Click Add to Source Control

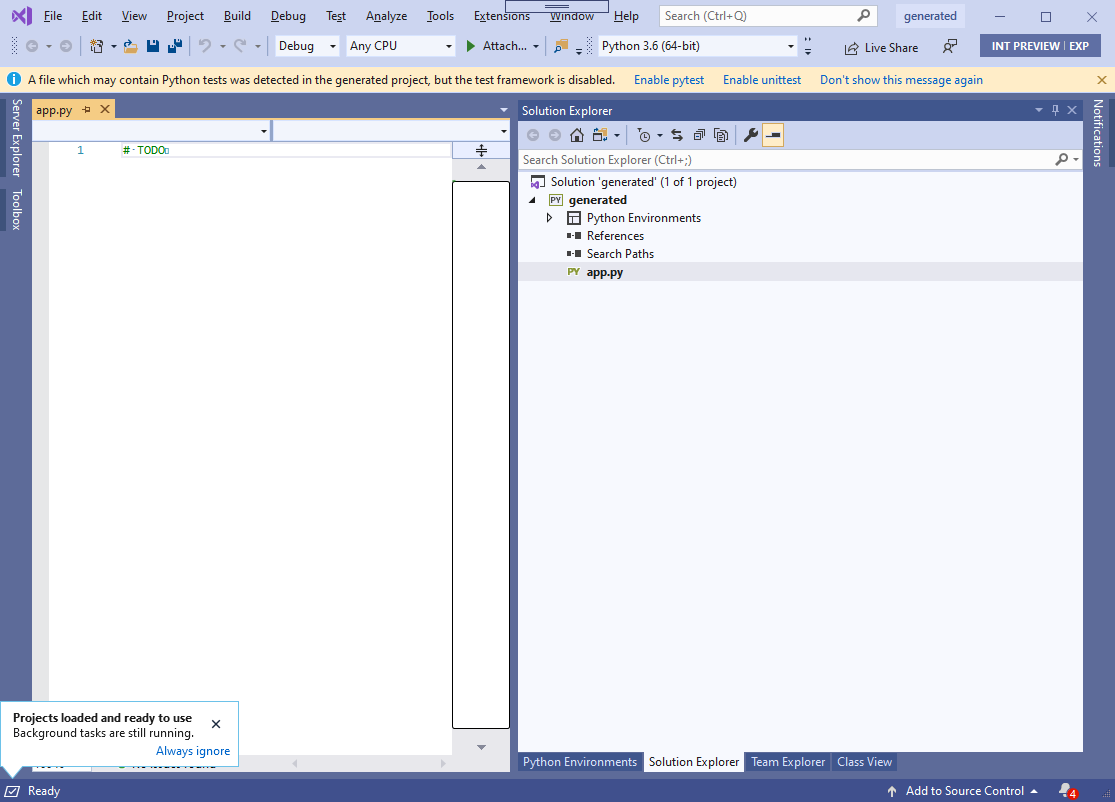[964, 791]
